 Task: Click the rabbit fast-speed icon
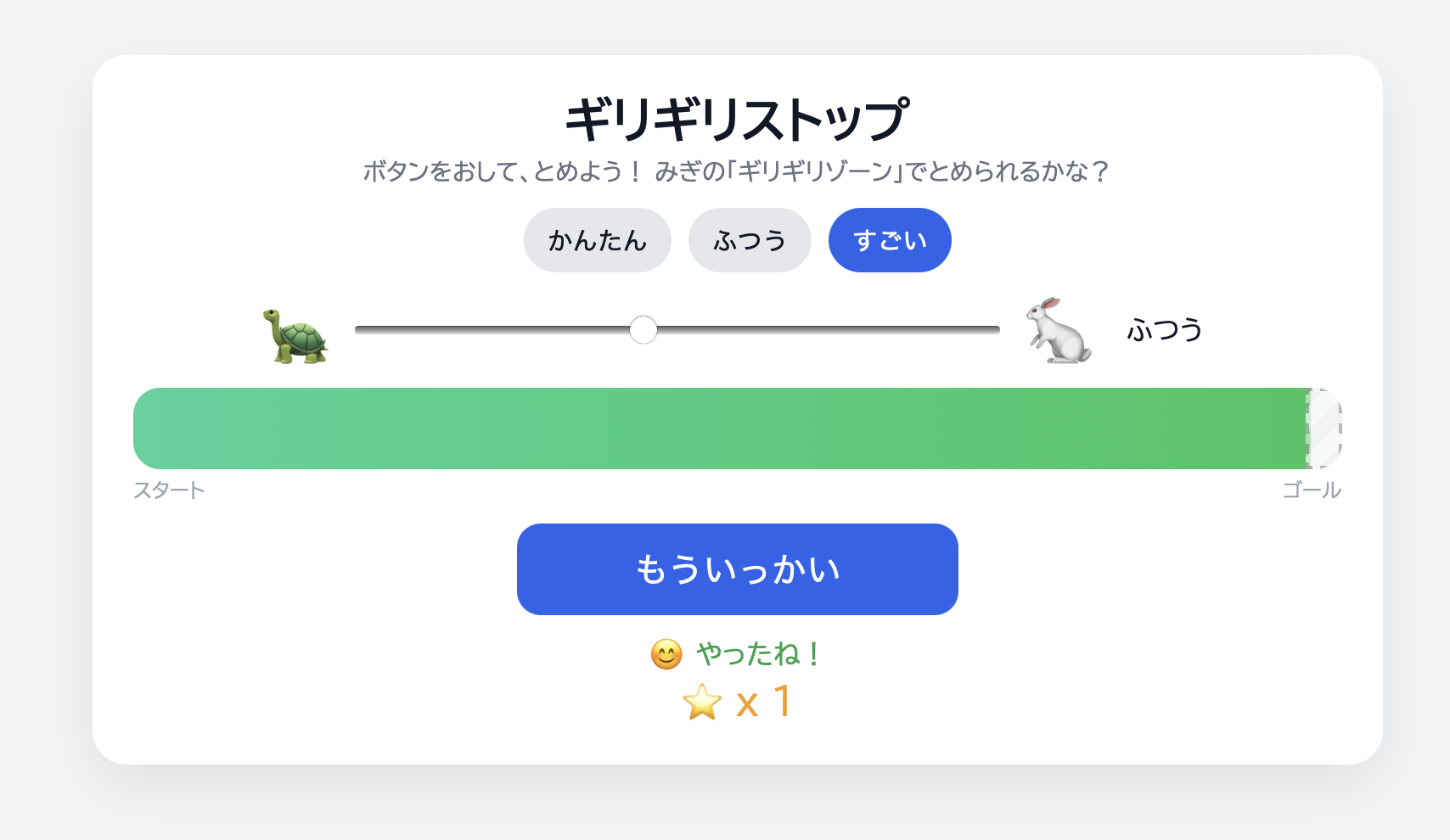1058,331
